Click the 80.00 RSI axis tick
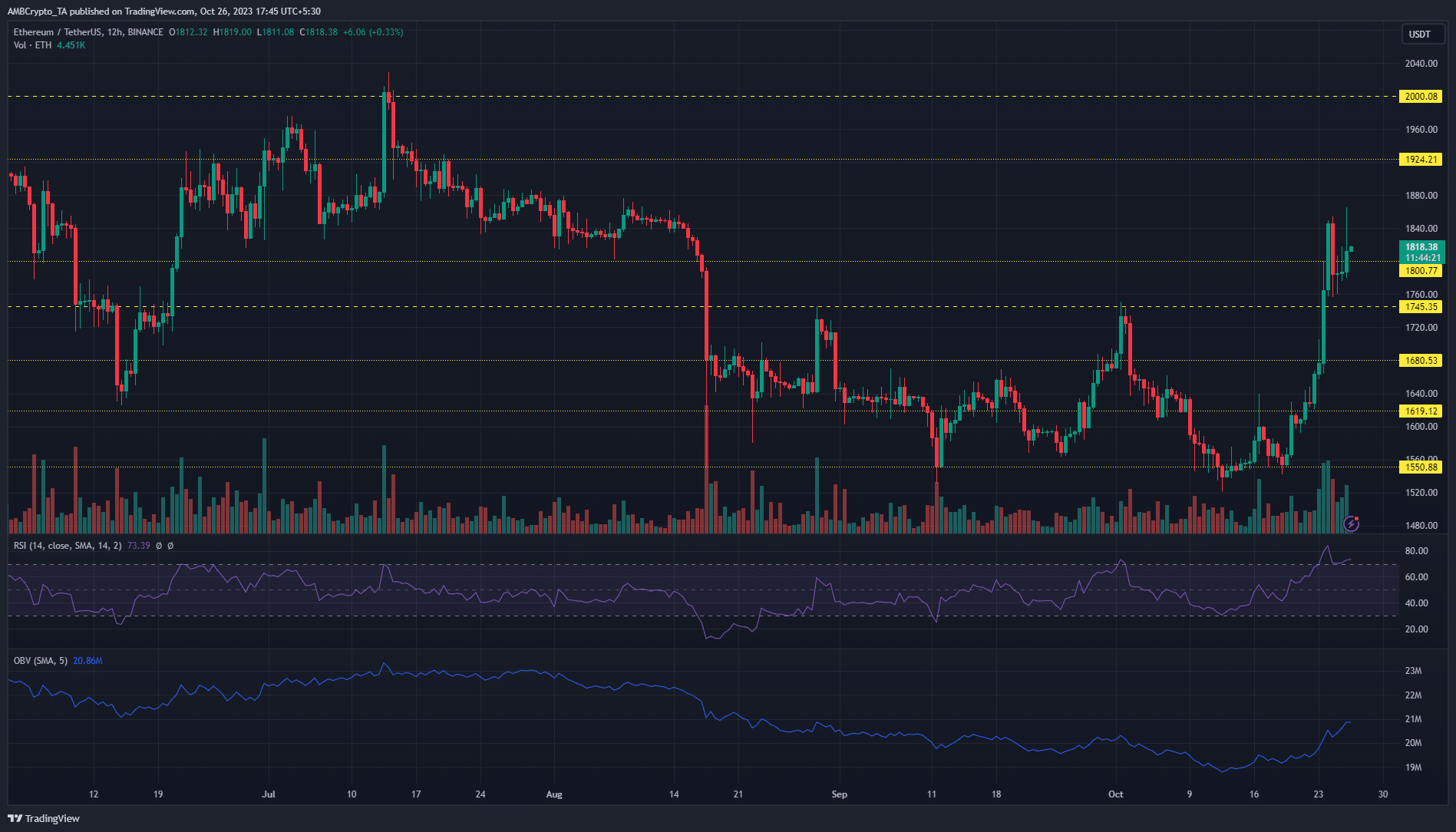 click(1416, 551)
